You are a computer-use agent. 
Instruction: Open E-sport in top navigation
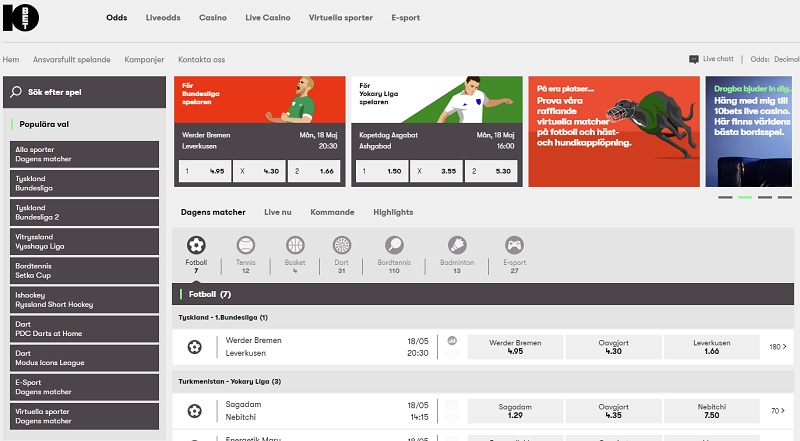406,17
